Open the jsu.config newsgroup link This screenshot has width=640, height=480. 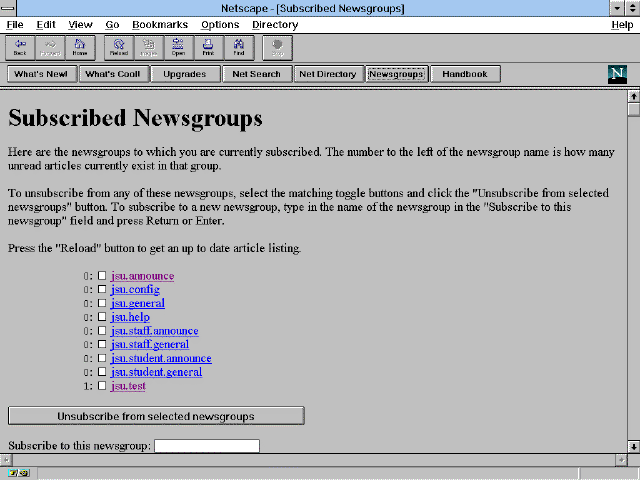(x=135, y=290)
